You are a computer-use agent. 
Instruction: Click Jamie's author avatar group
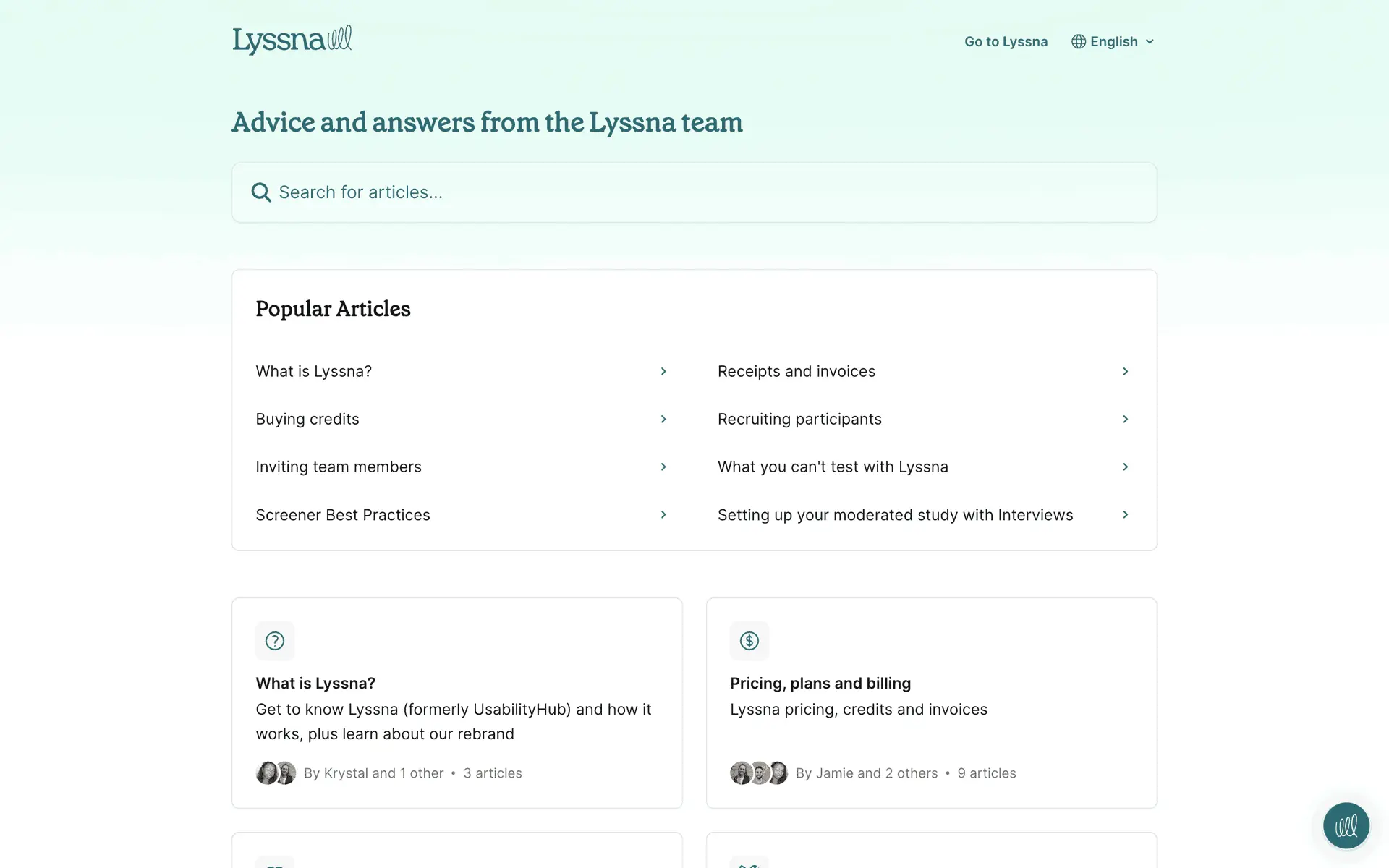(758, 773)
